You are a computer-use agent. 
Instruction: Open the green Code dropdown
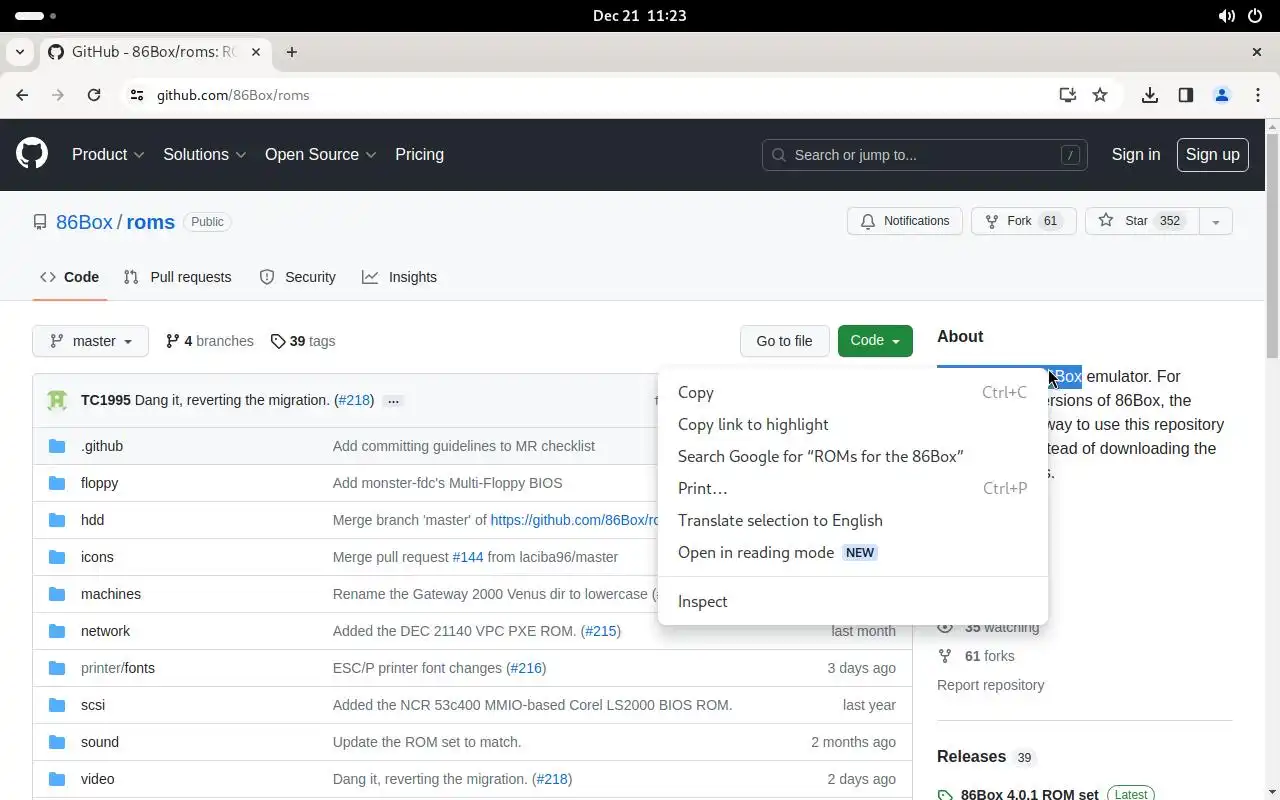pyautogui.click(x=875, y=341)
